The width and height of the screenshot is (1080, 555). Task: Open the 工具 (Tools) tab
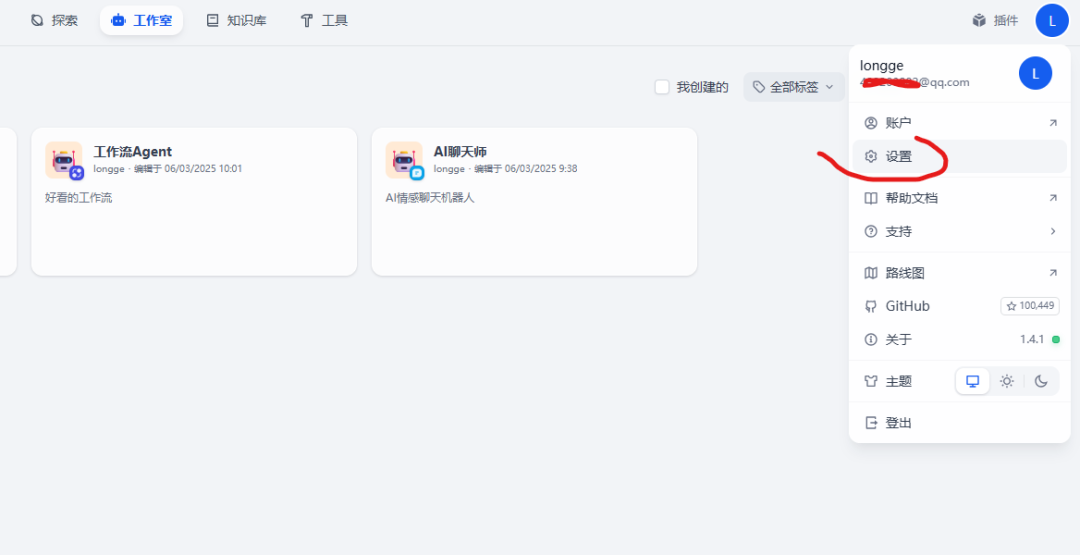[324, 21]
